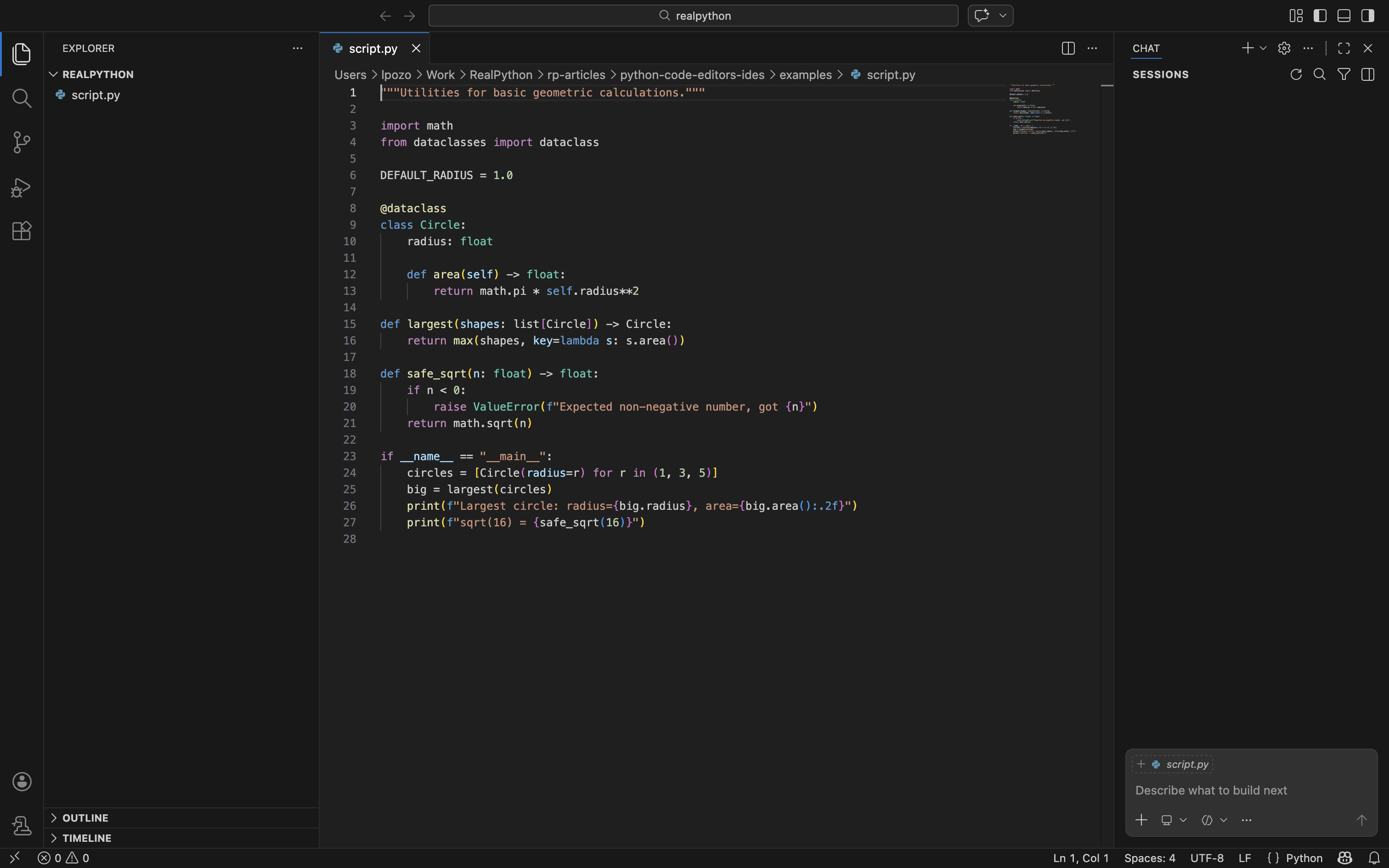Open the Source Control view
This screenshot has height=868, width=1389.
click(x=21, y=142)
